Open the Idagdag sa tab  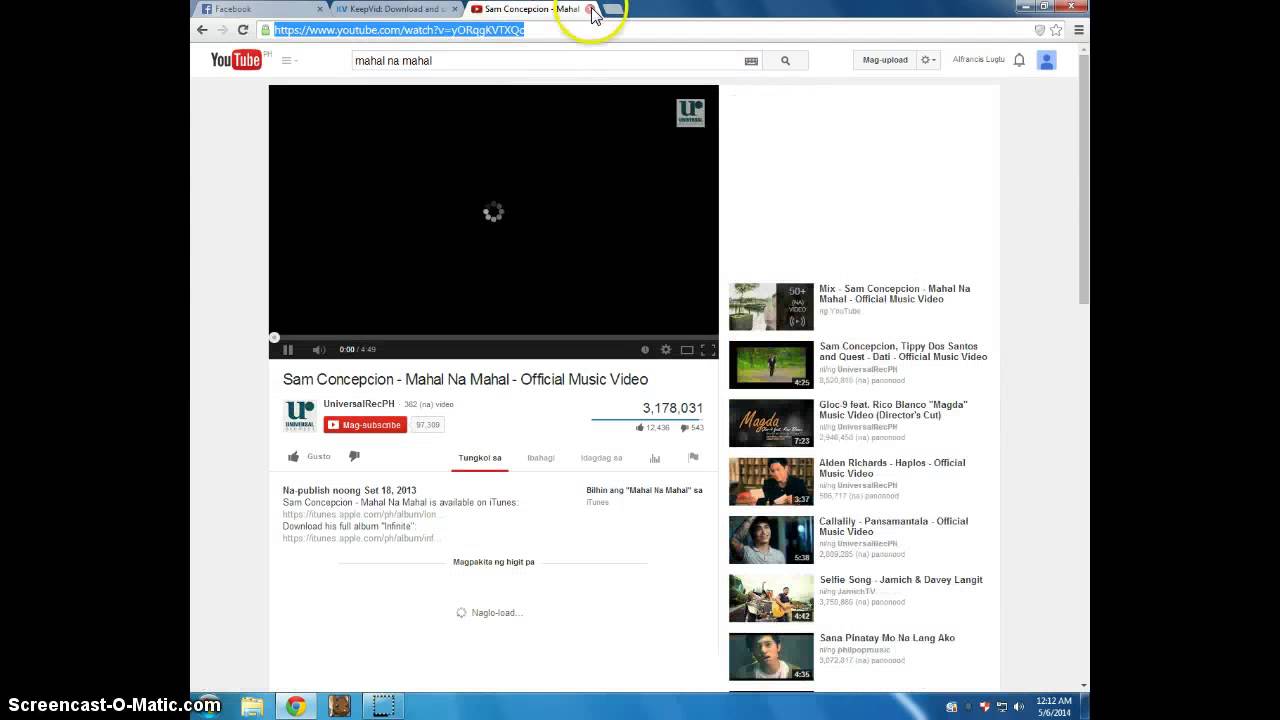pos(601,458)
